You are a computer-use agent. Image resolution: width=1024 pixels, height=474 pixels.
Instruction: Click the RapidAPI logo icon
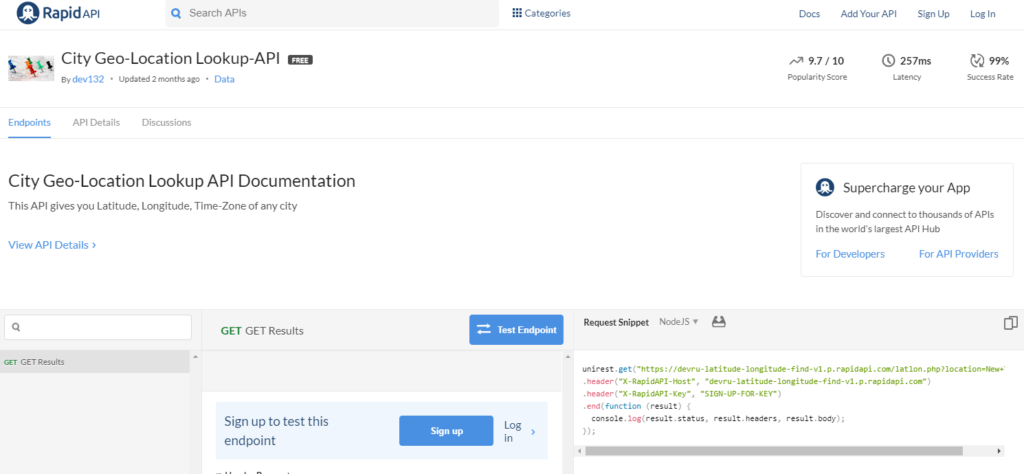[x=27, y=13]
